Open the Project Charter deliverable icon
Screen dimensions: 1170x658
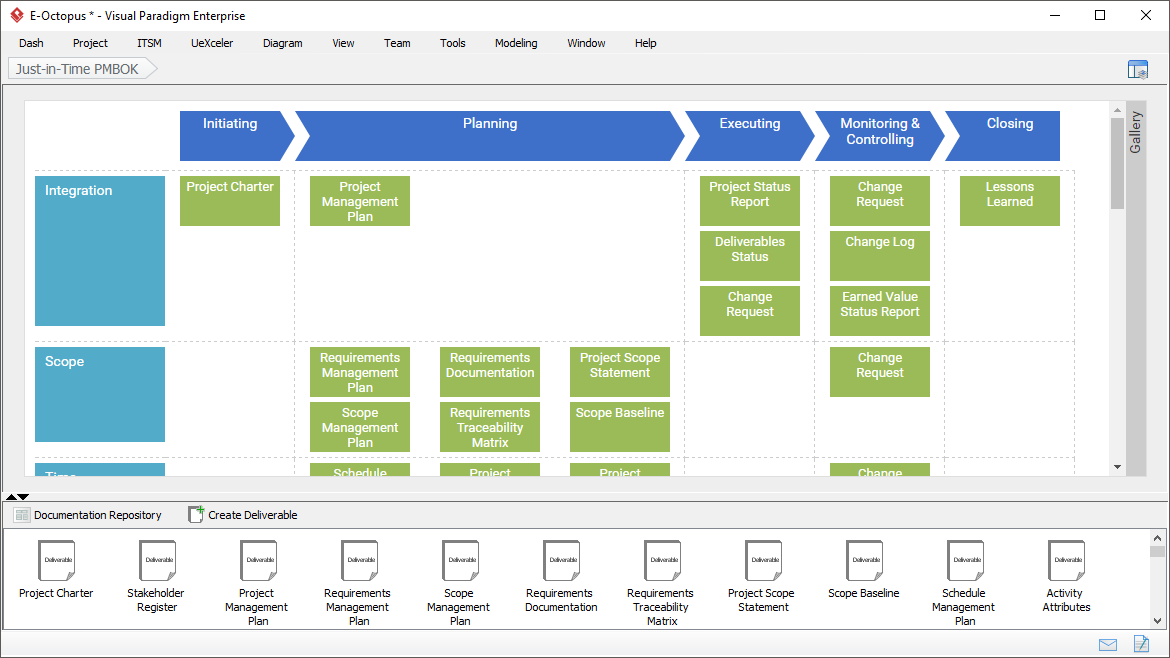click(56, 561)
